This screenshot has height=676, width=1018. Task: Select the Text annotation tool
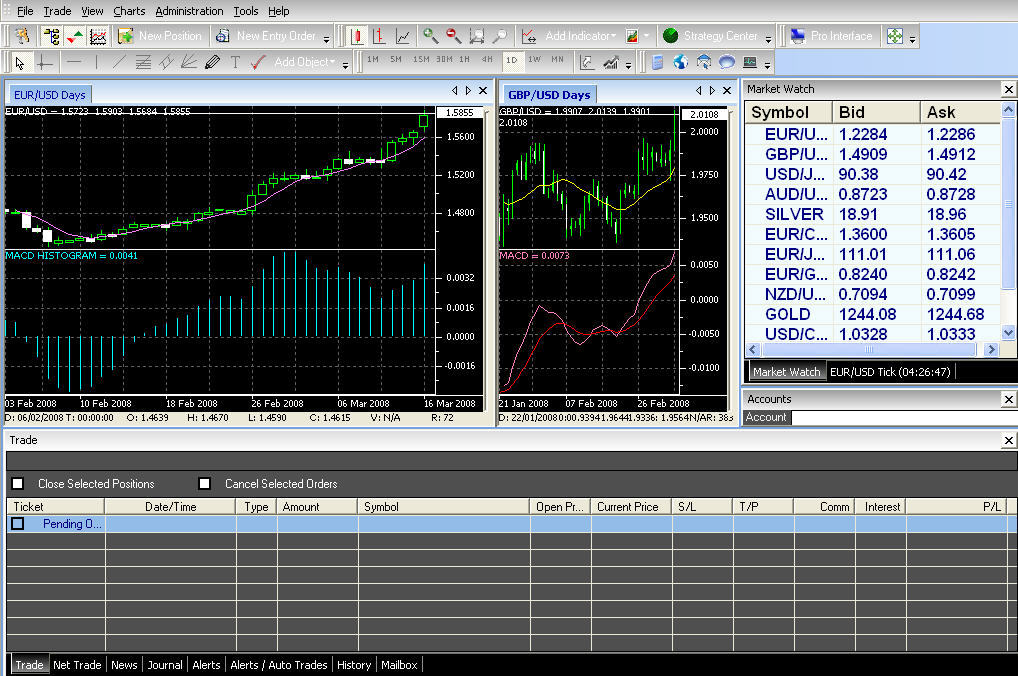pos(235,62)
